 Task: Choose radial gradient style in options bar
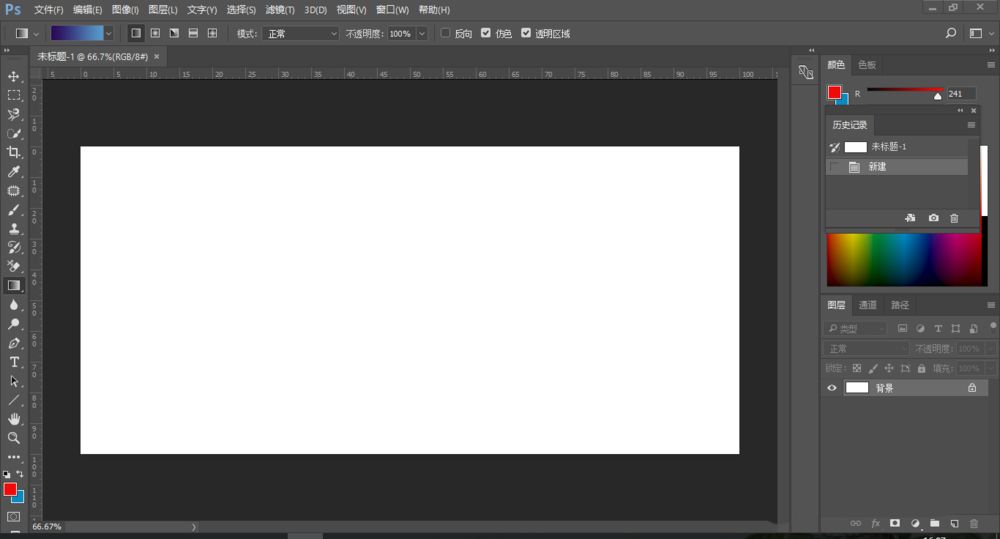[155, 33]
